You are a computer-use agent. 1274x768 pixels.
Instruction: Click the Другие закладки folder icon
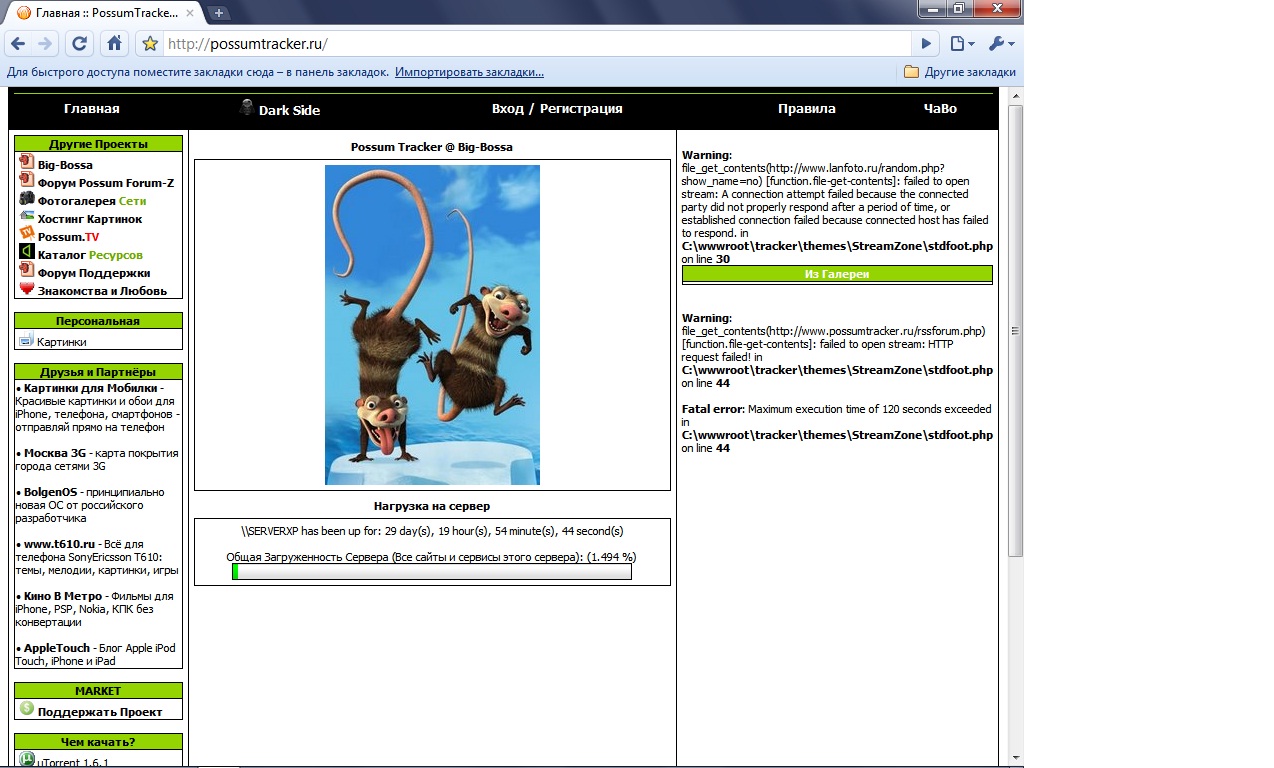[911, 72]
